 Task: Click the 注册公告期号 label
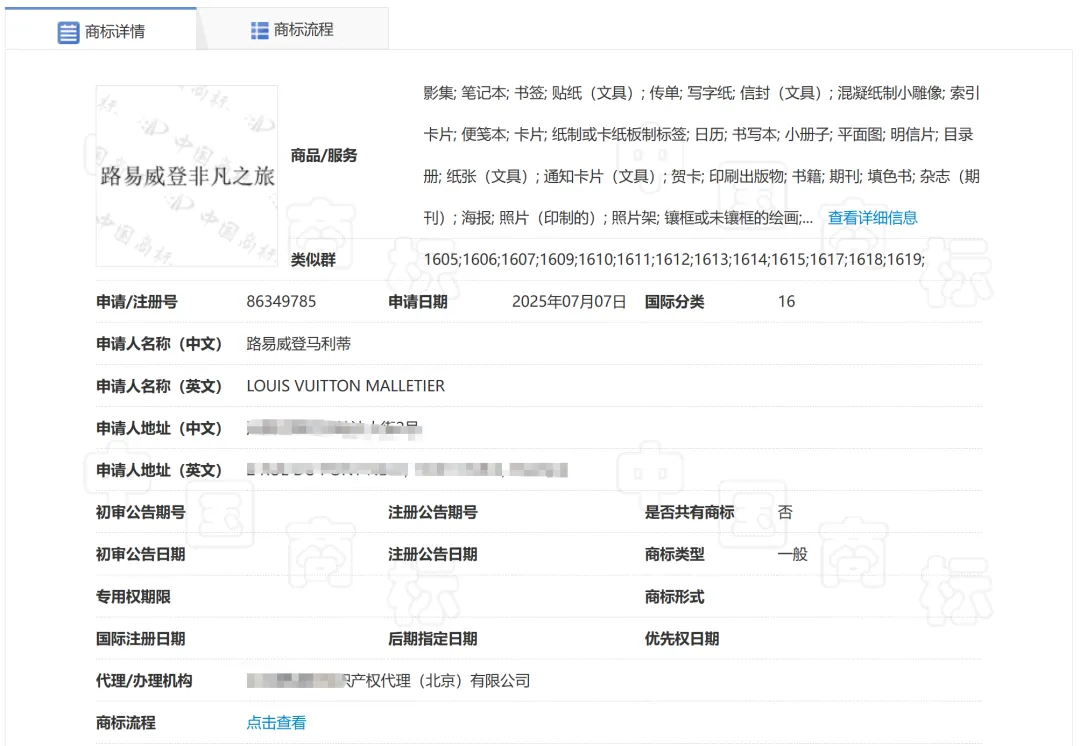[x=433, y=512]
